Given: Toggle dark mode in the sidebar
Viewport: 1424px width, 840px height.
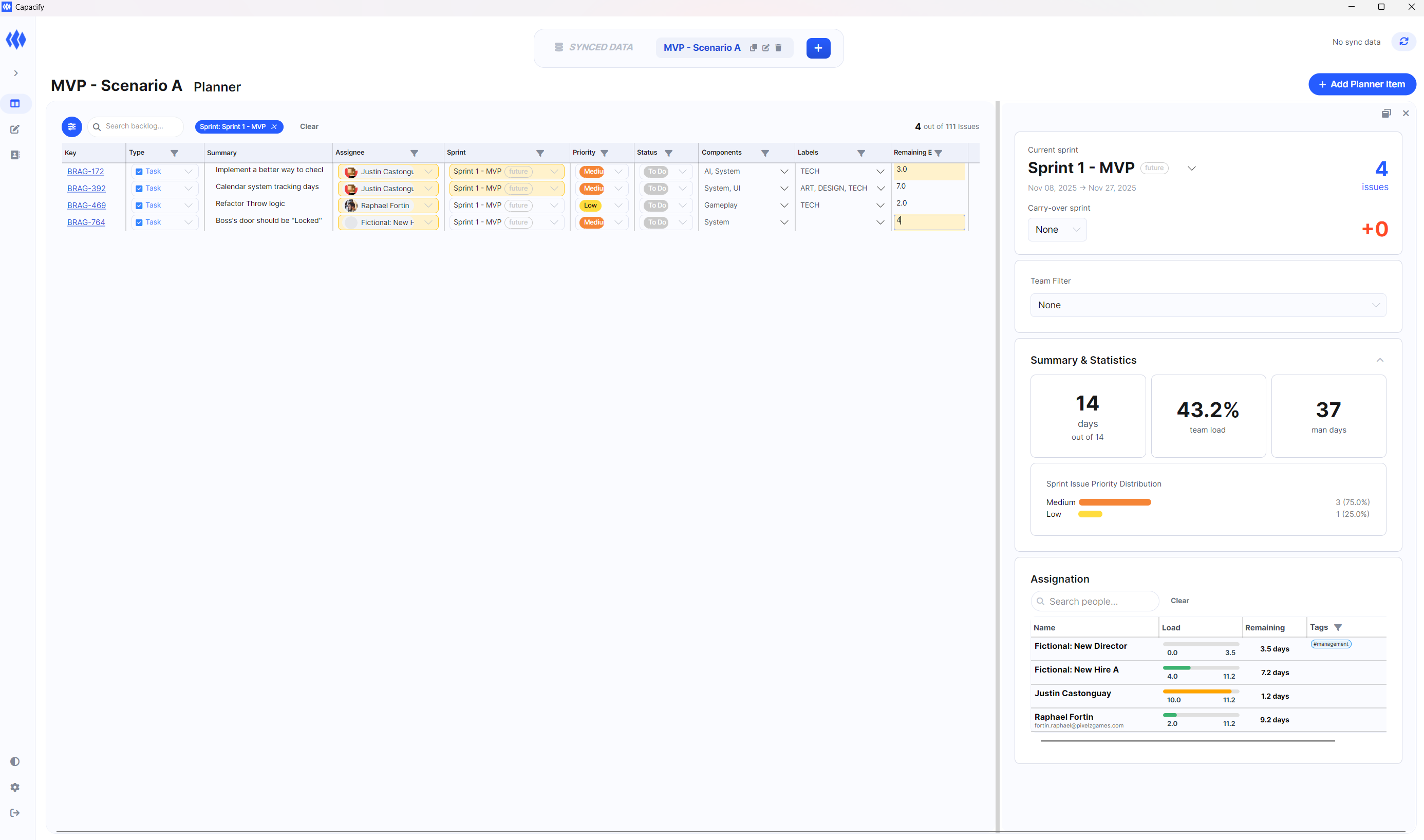Looking at the screenshot, I should pos(15,761).
